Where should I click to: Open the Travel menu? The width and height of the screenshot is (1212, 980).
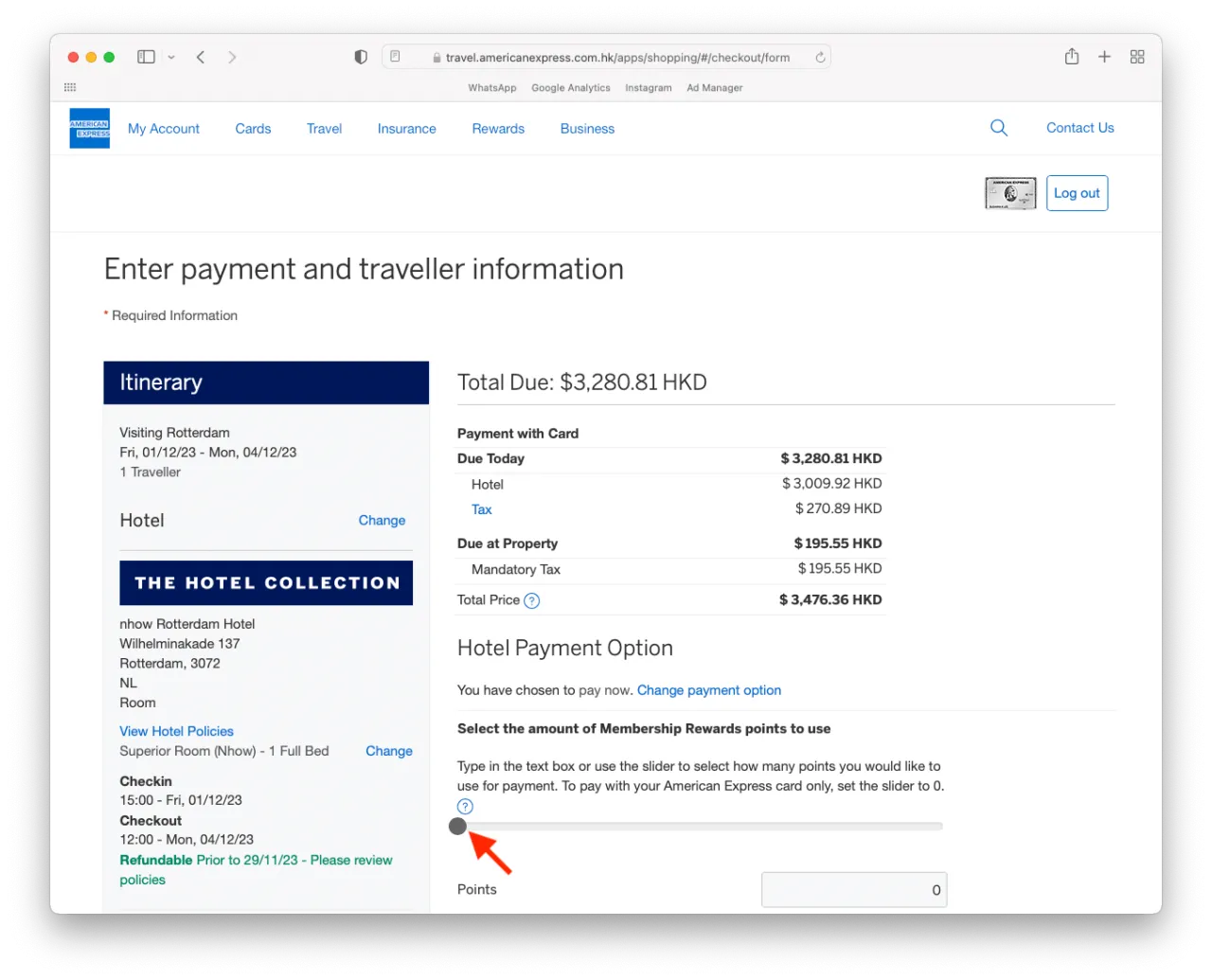(x=324, y=129)
